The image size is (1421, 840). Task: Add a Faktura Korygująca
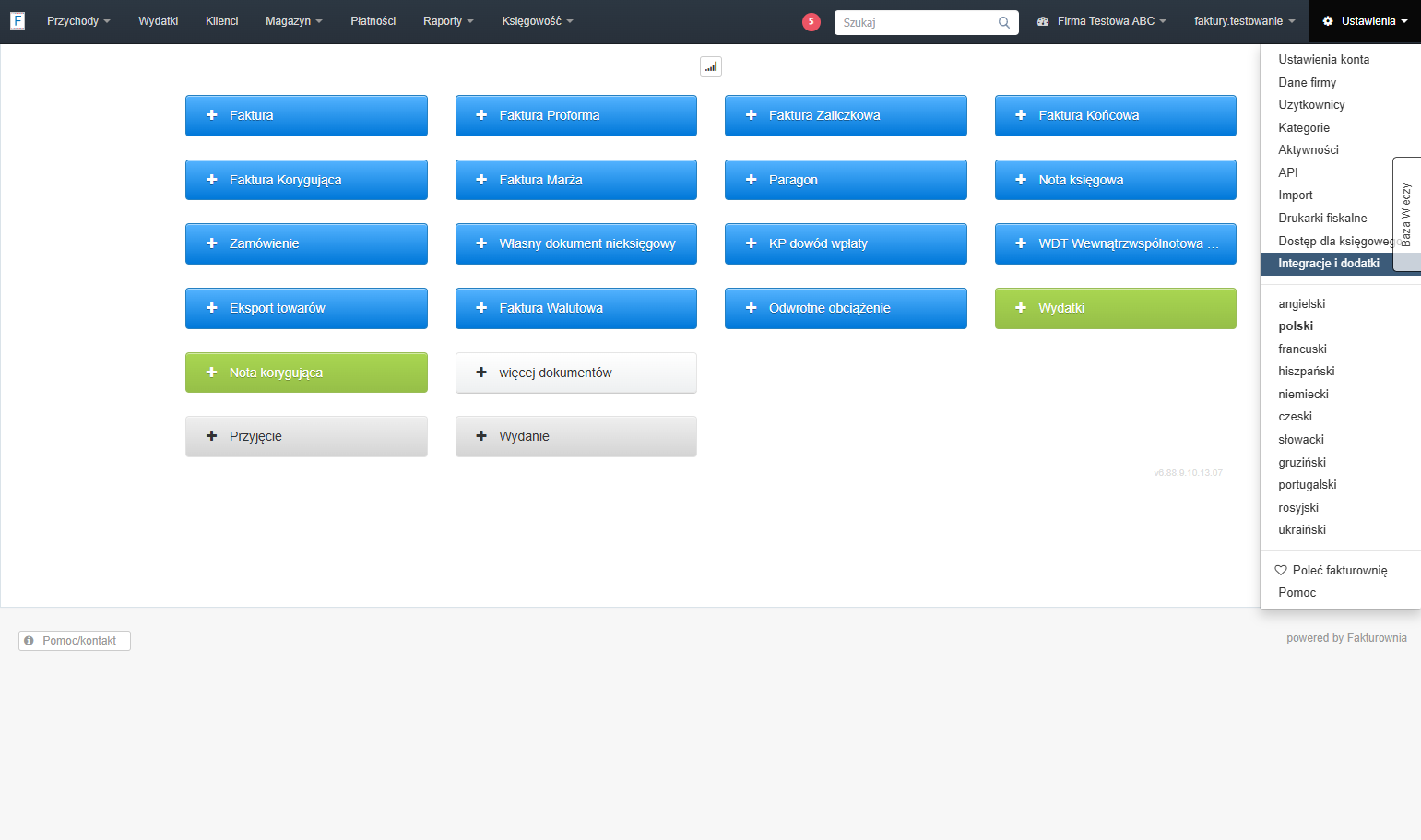306,180
